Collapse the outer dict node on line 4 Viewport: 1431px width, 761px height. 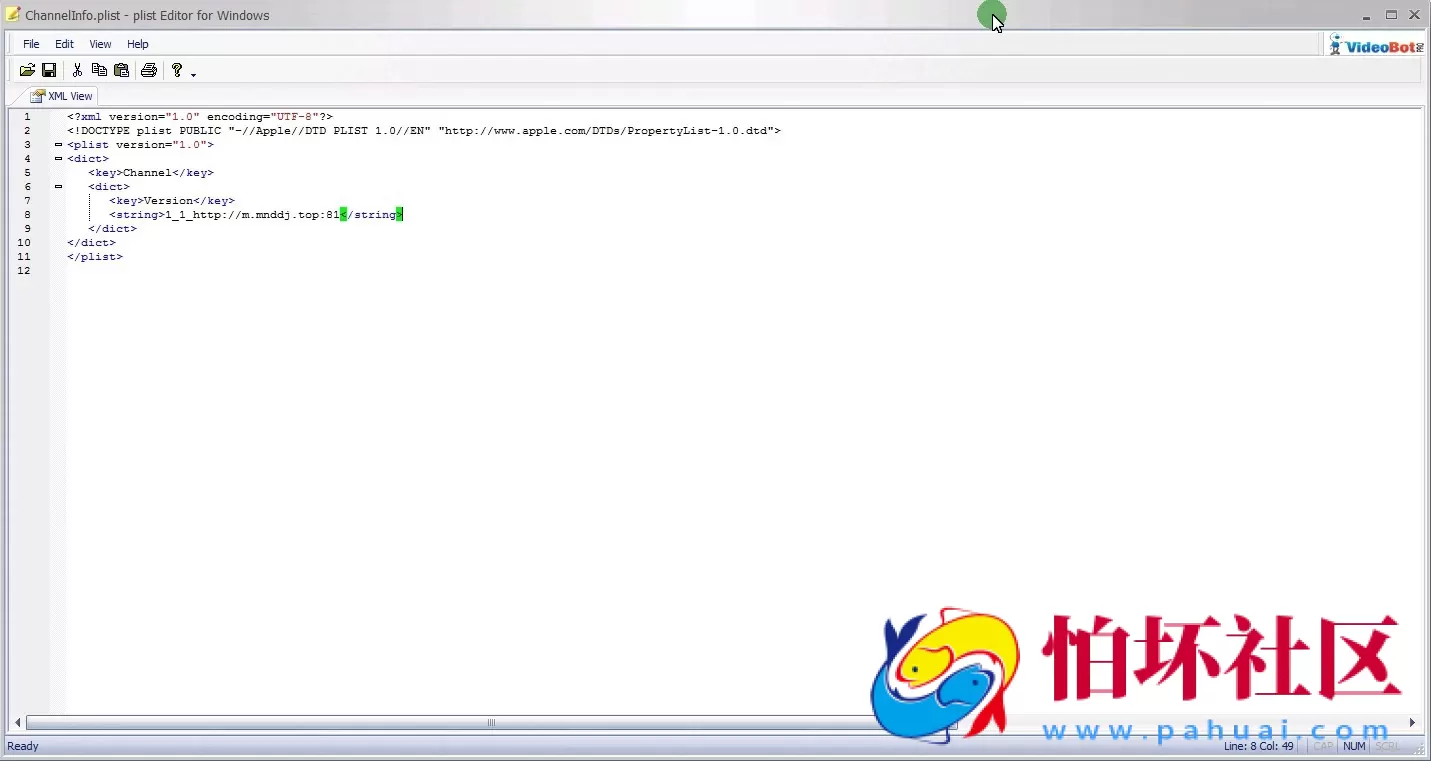(x=58, y=159)
